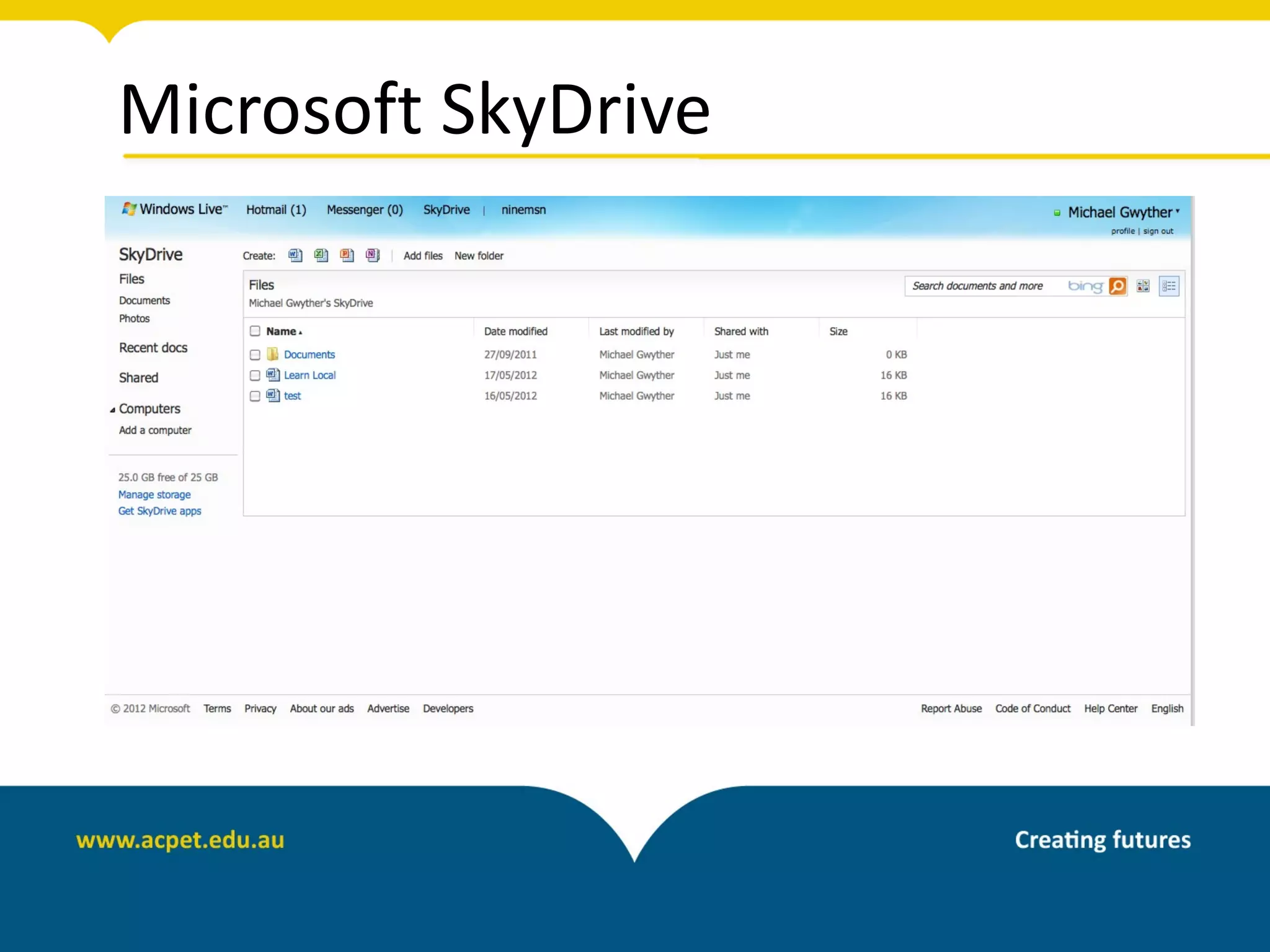This screenshot has width=1270, height=952.
Task: Check the Documents folder checkbox
Action: [255, 355]
